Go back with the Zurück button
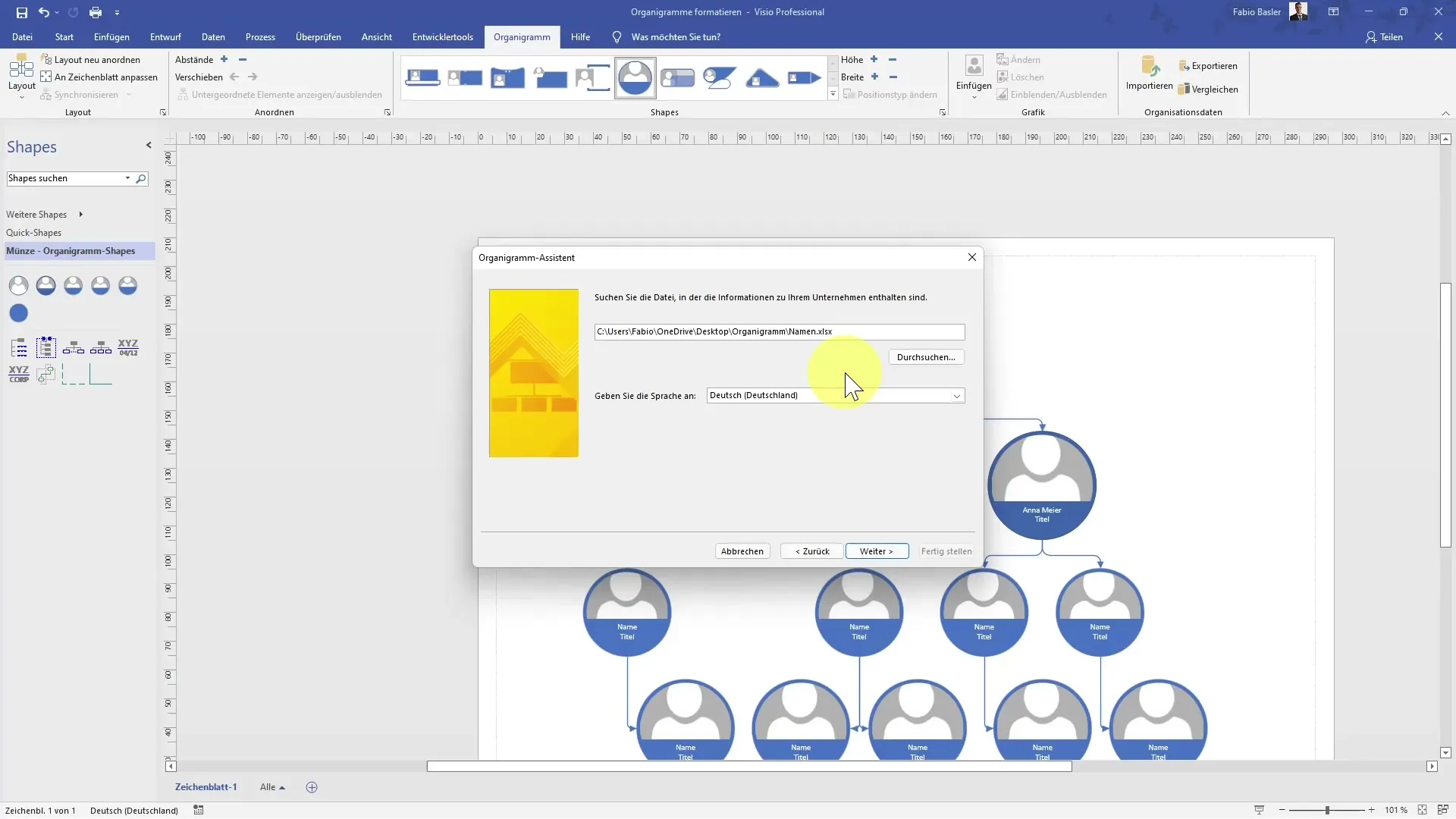Viewport: 1456px width, 819px height. click(x=812, y=551)
